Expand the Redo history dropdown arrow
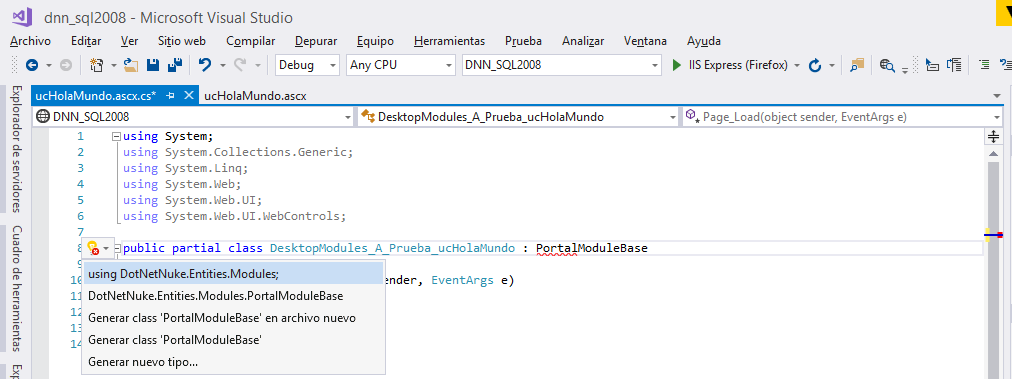Viewport: 1012px width, 379px height. (258, 65)
